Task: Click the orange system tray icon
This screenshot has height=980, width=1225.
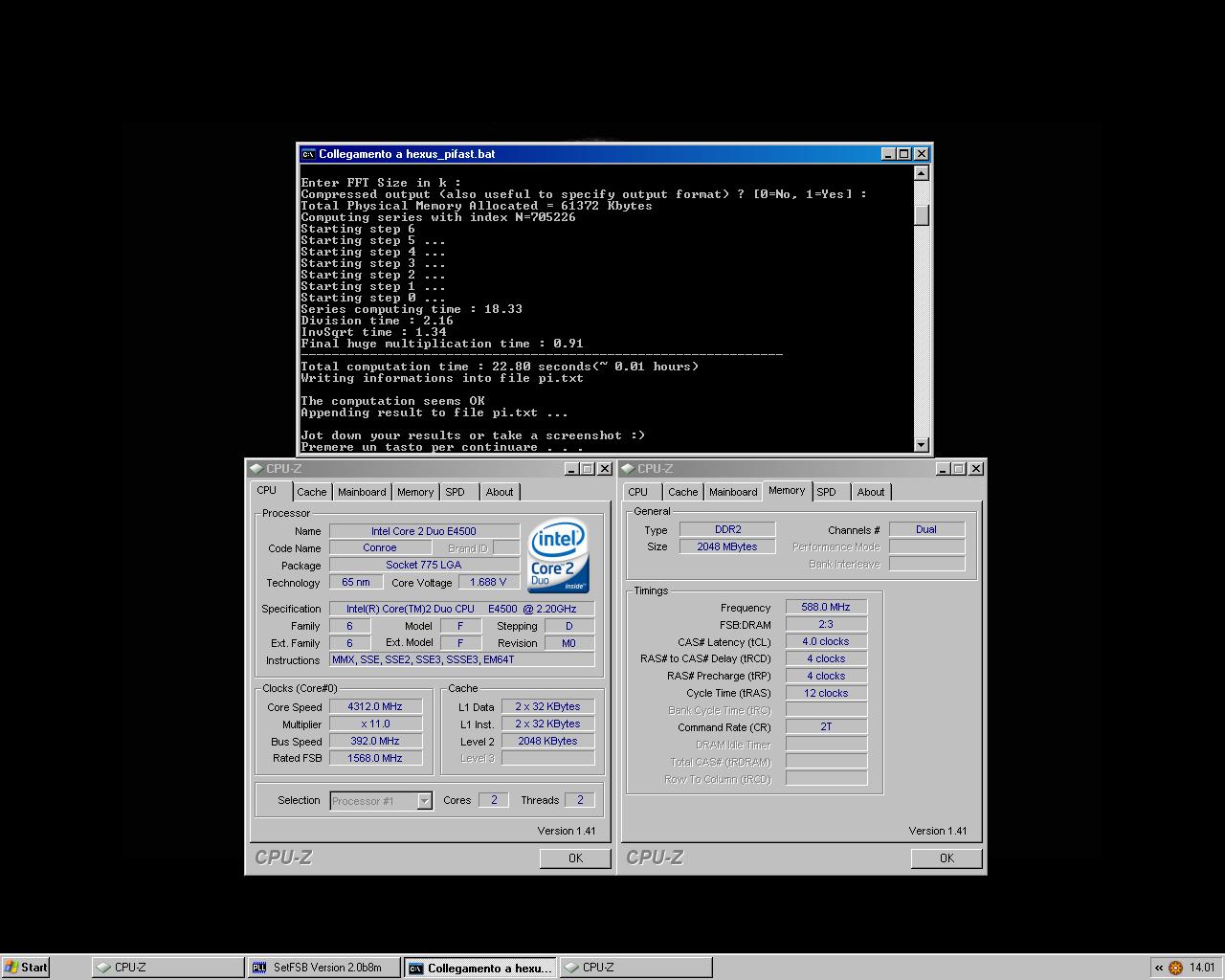Action: click(x=1176, y=968)
